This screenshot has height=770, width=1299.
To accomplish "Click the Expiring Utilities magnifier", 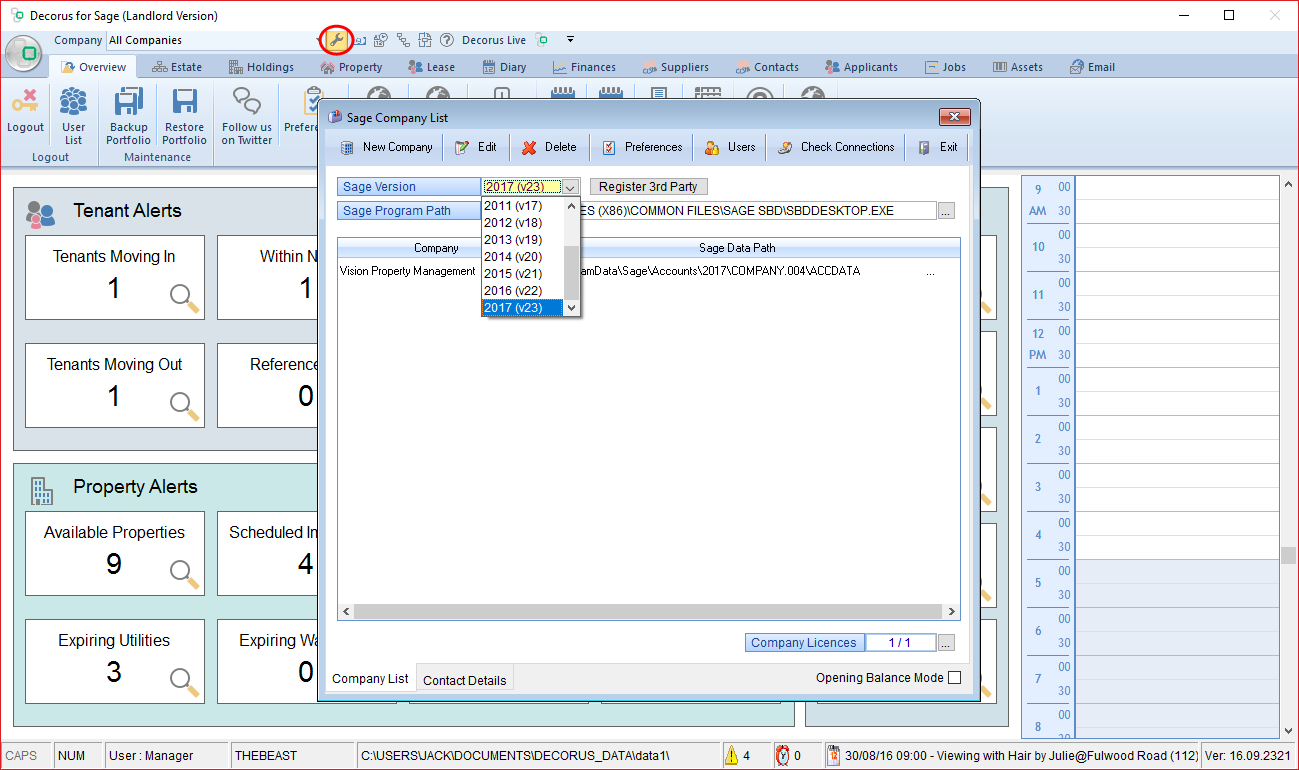I will pos(184,682).
